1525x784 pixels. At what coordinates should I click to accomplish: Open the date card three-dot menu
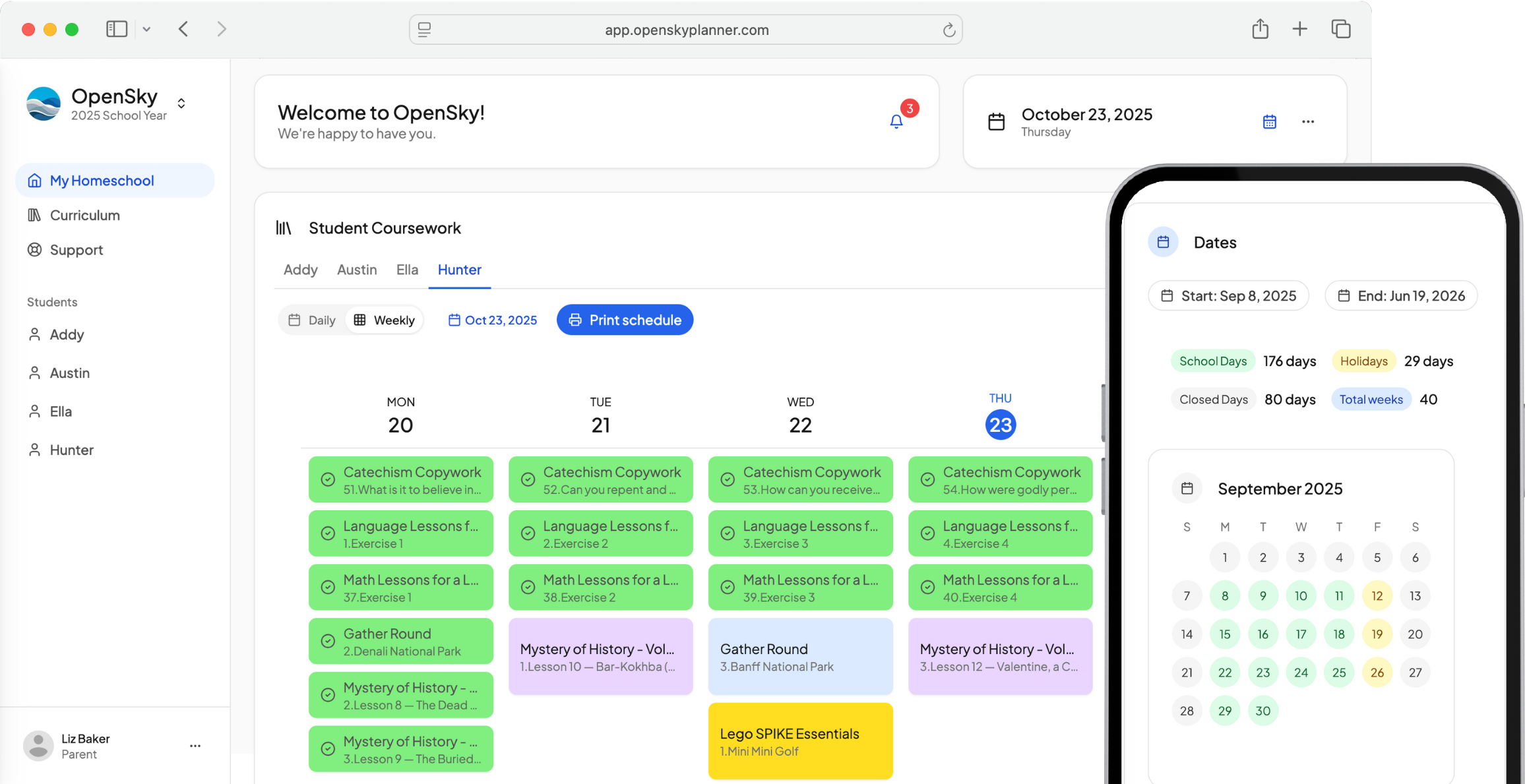1307,121
